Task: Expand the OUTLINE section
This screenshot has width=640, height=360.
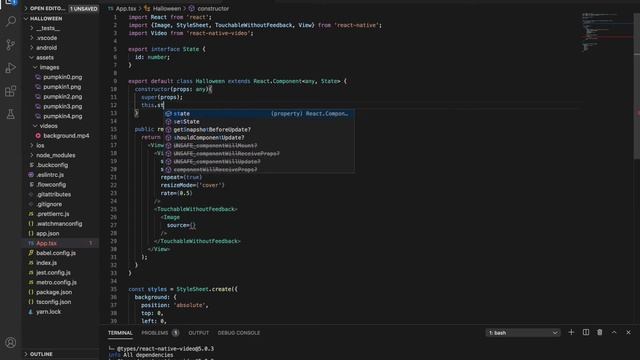Action: pyautogui.click(x=60, y=354)
